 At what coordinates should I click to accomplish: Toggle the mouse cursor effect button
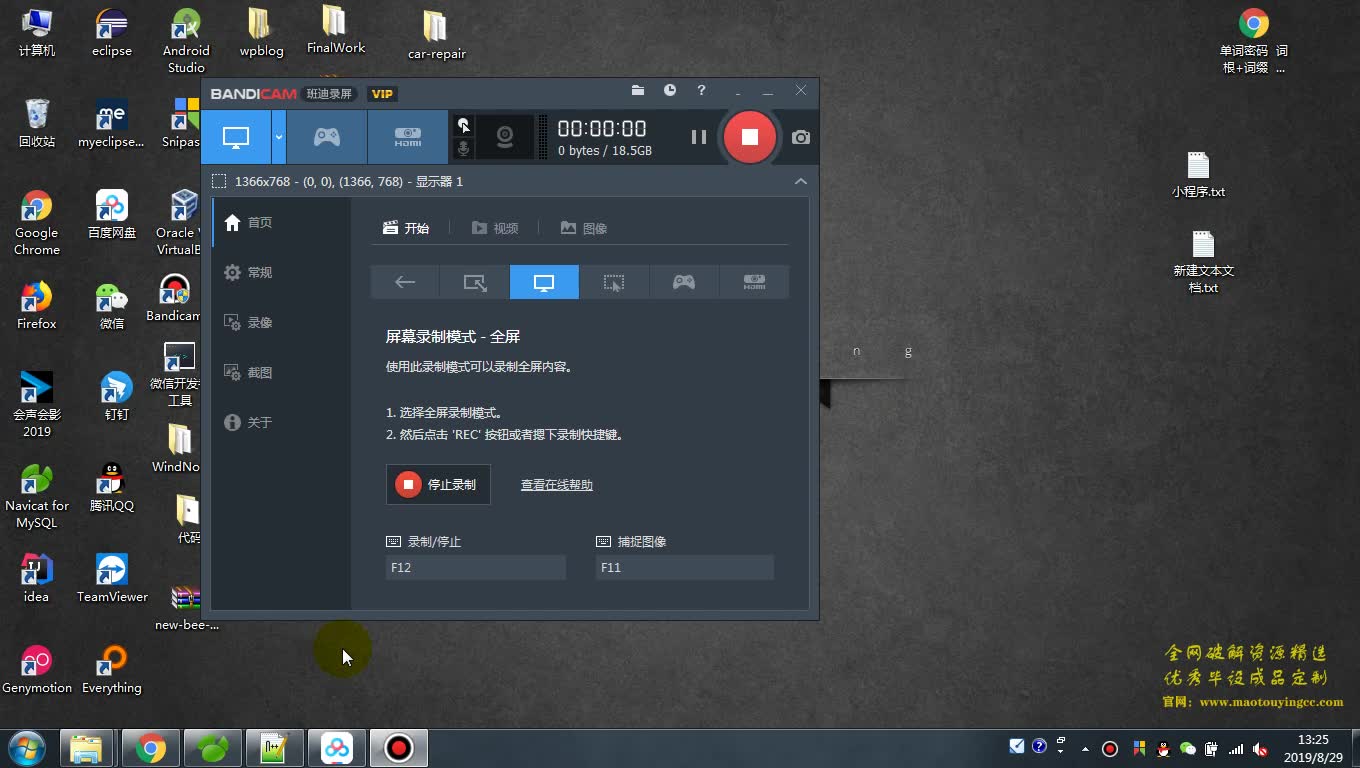pyautogui.click(x=463, y=125)
